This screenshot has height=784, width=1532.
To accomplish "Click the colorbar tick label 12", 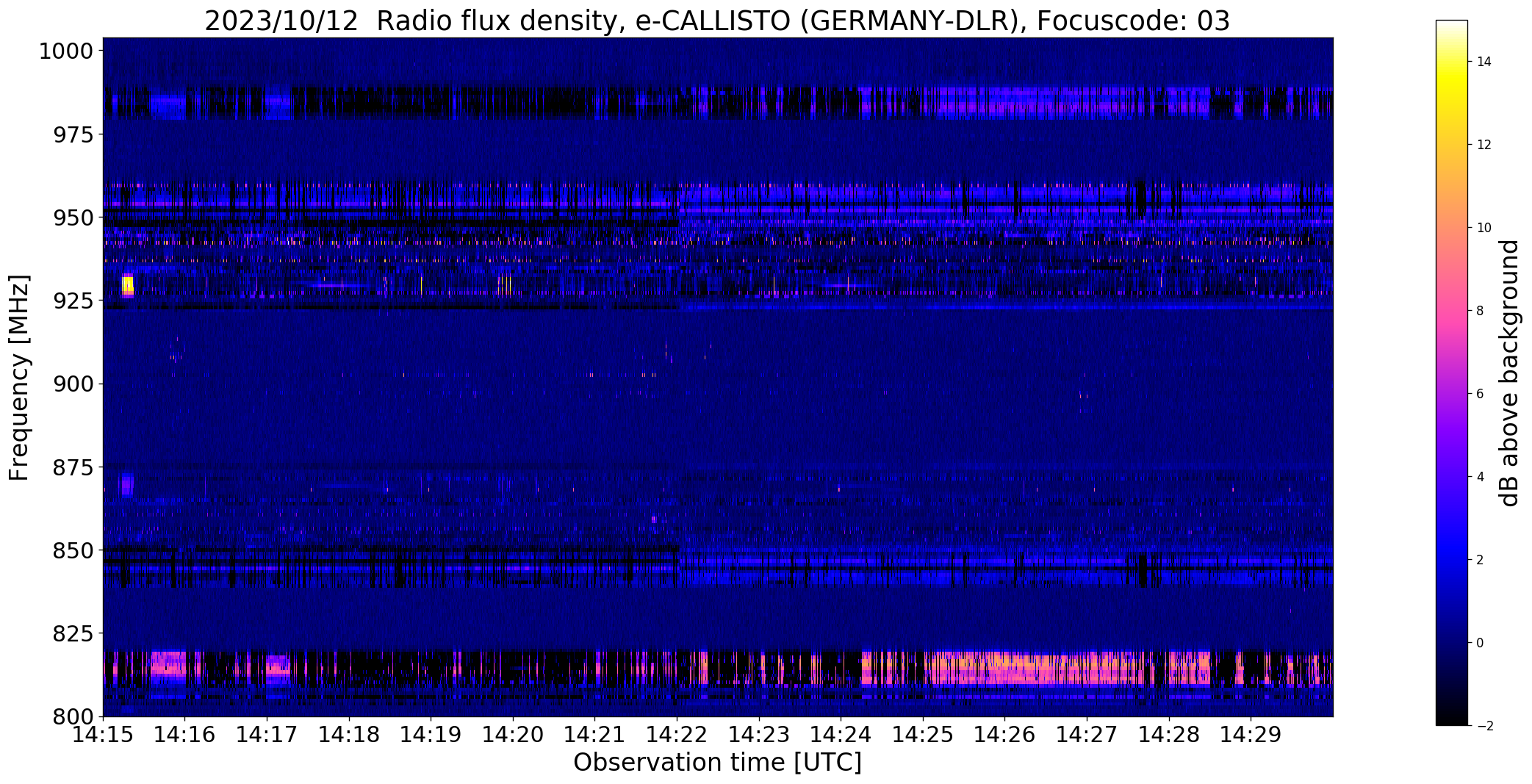I will click(1484, 145).
